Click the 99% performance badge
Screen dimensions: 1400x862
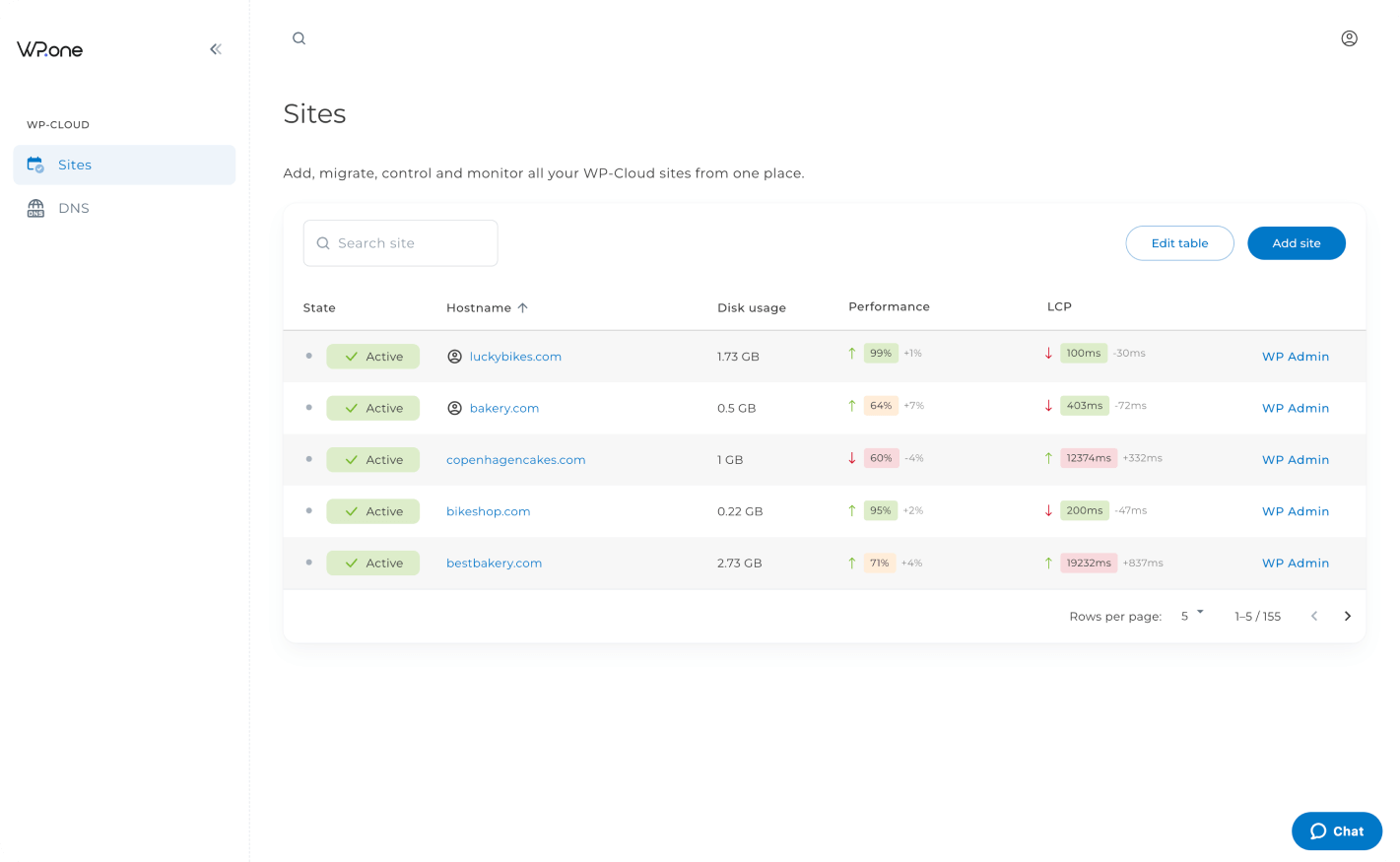pos(881,353)
